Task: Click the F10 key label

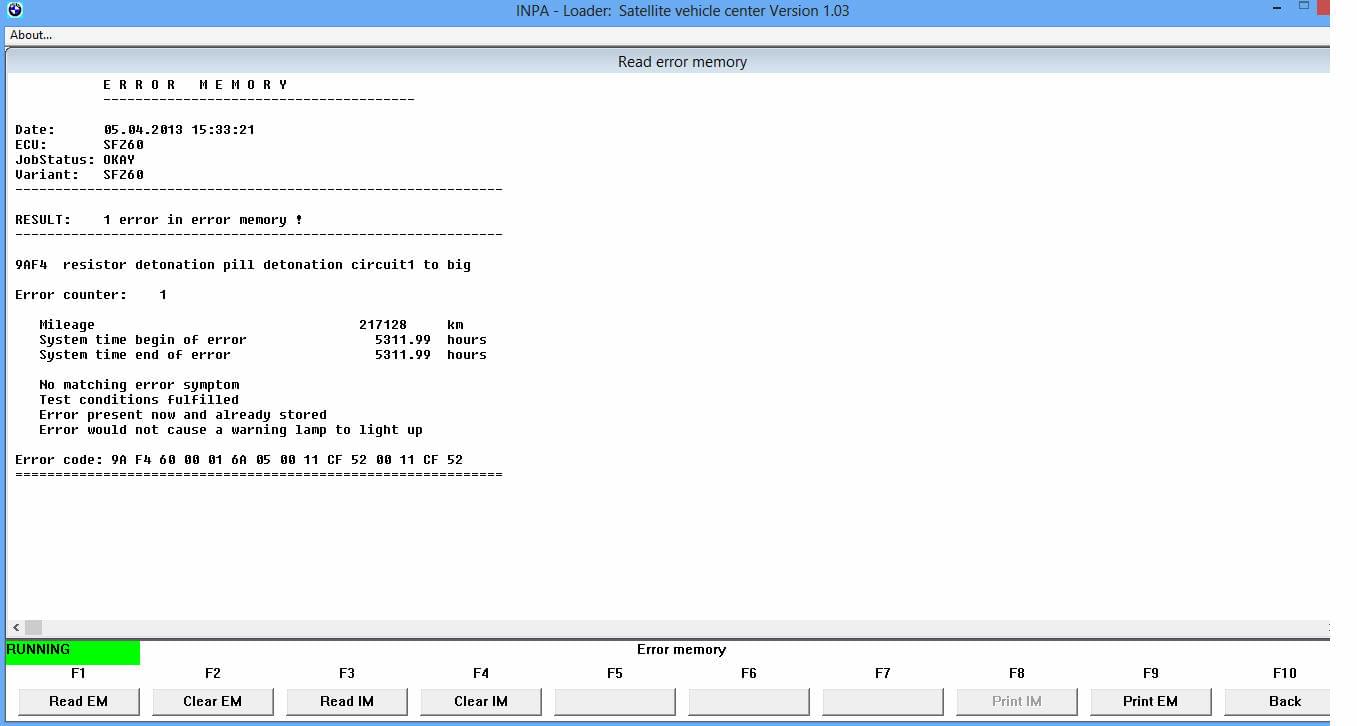Action: click(1285, 674)
